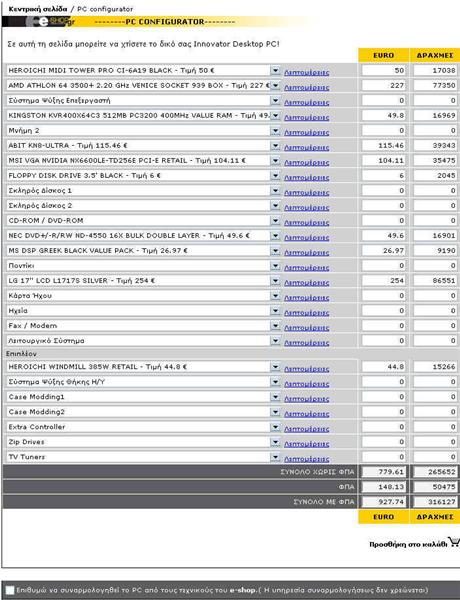Click the euro price field showing 26.97
Image resolution: width=460 pixels, height=600 pixels.
click(x=383, y=251)
